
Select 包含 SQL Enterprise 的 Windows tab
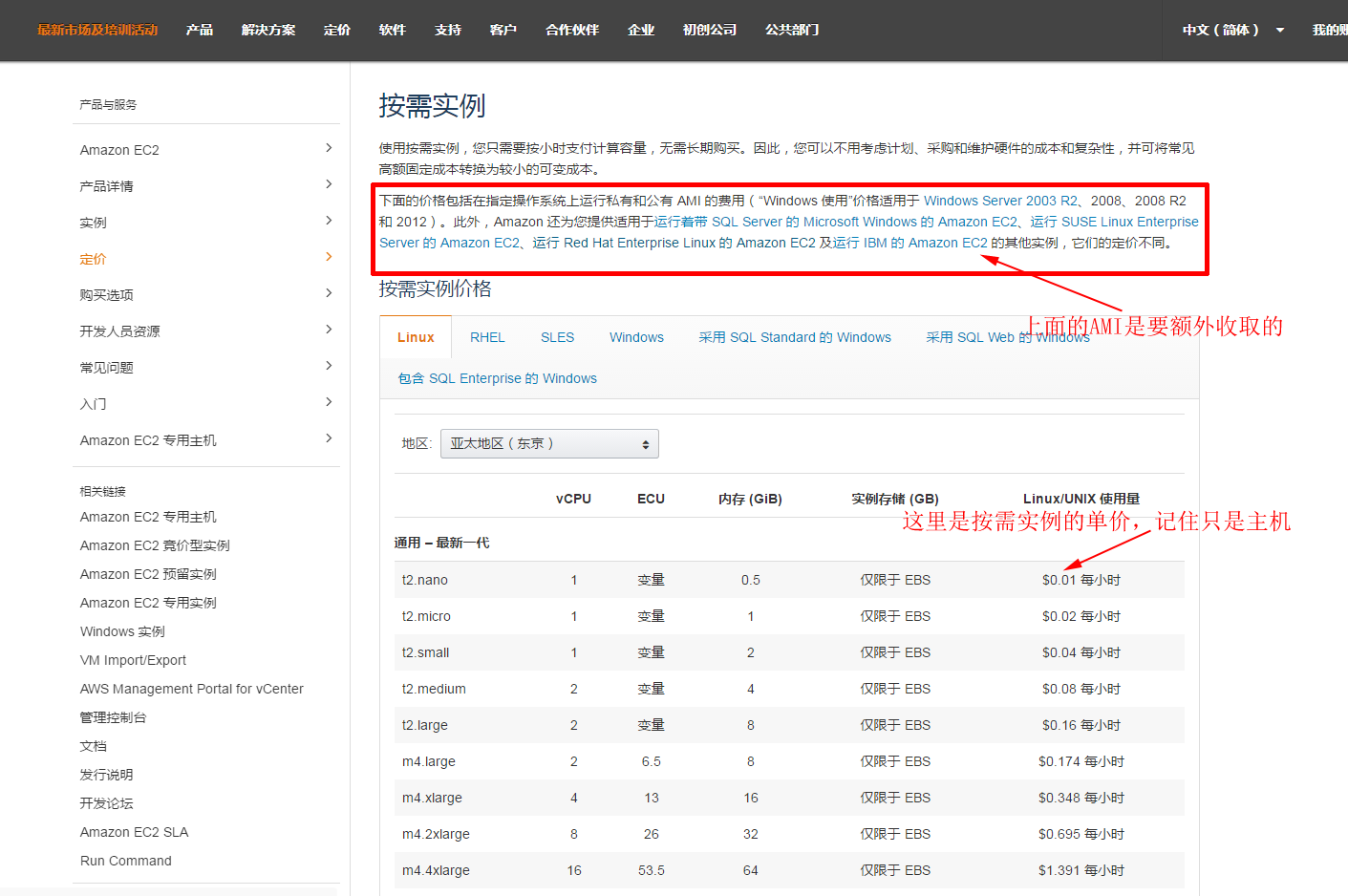click(x=498, y=378)
